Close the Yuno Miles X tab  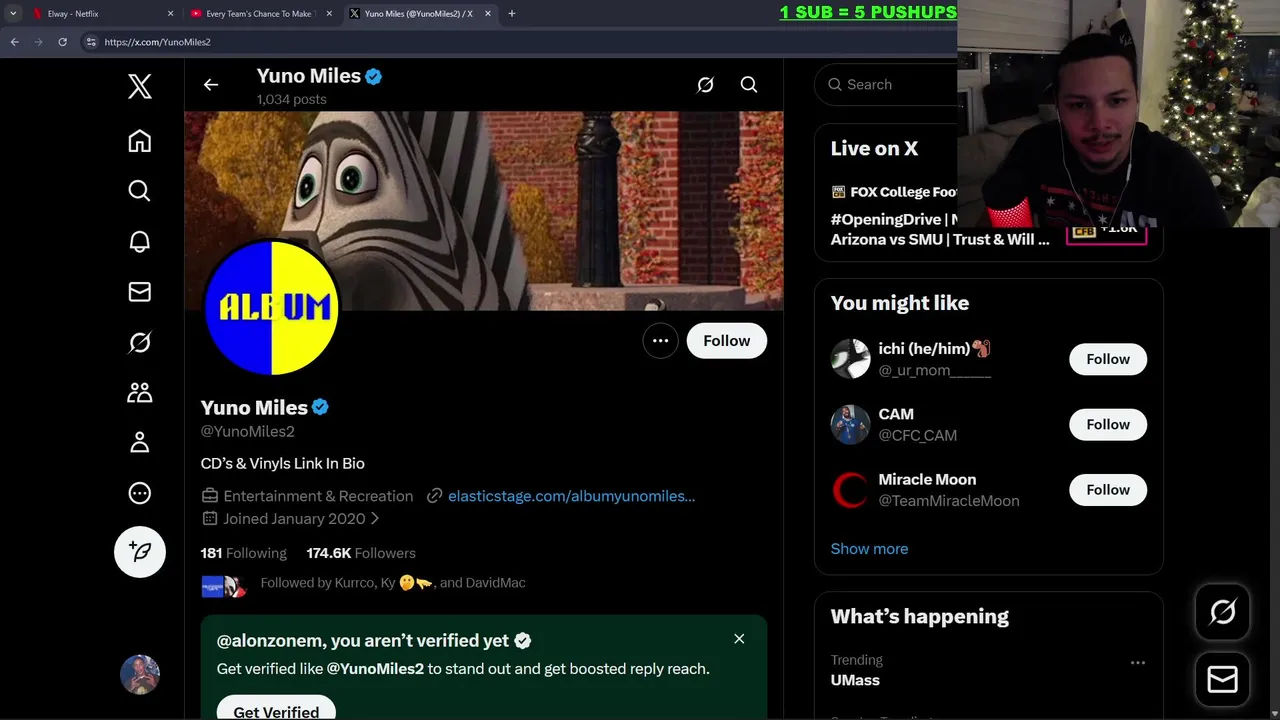tap(488, 14)
